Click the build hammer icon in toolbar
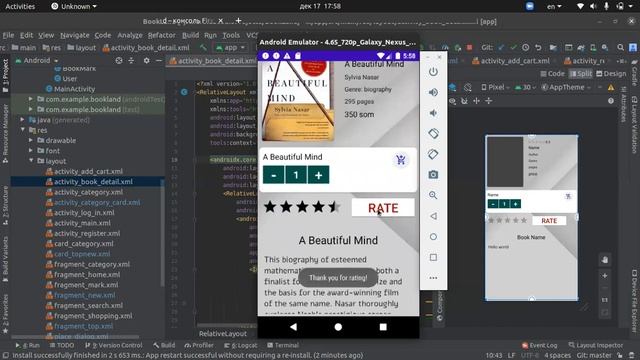 pyautogui.click(x=203, y=47)
